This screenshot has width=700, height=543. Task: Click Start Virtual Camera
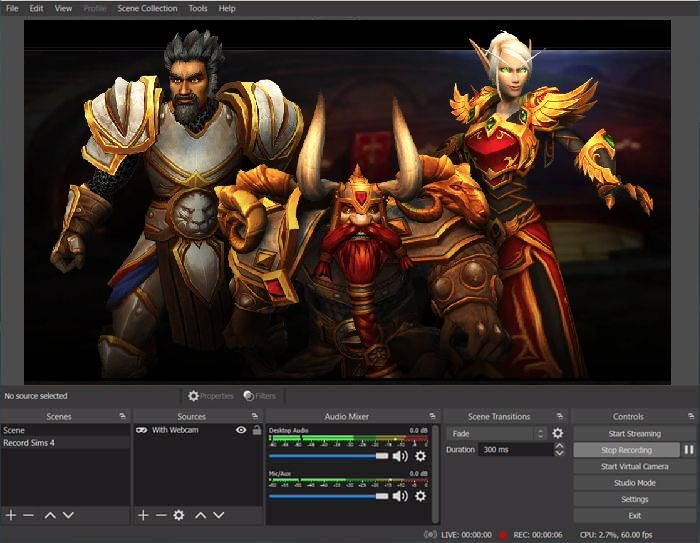(x=634, y=467)
